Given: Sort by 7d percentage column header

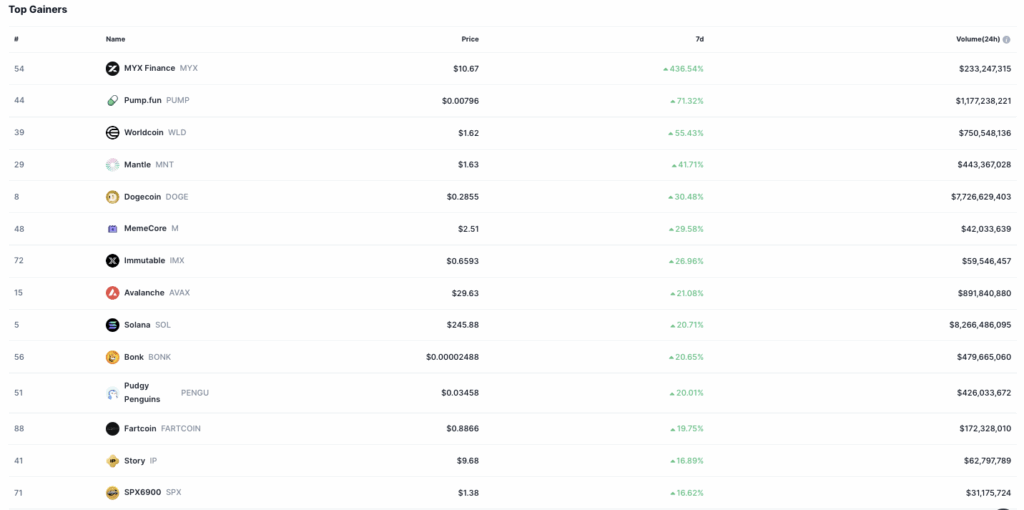Looking at the screenshot, I should (699, 40).
